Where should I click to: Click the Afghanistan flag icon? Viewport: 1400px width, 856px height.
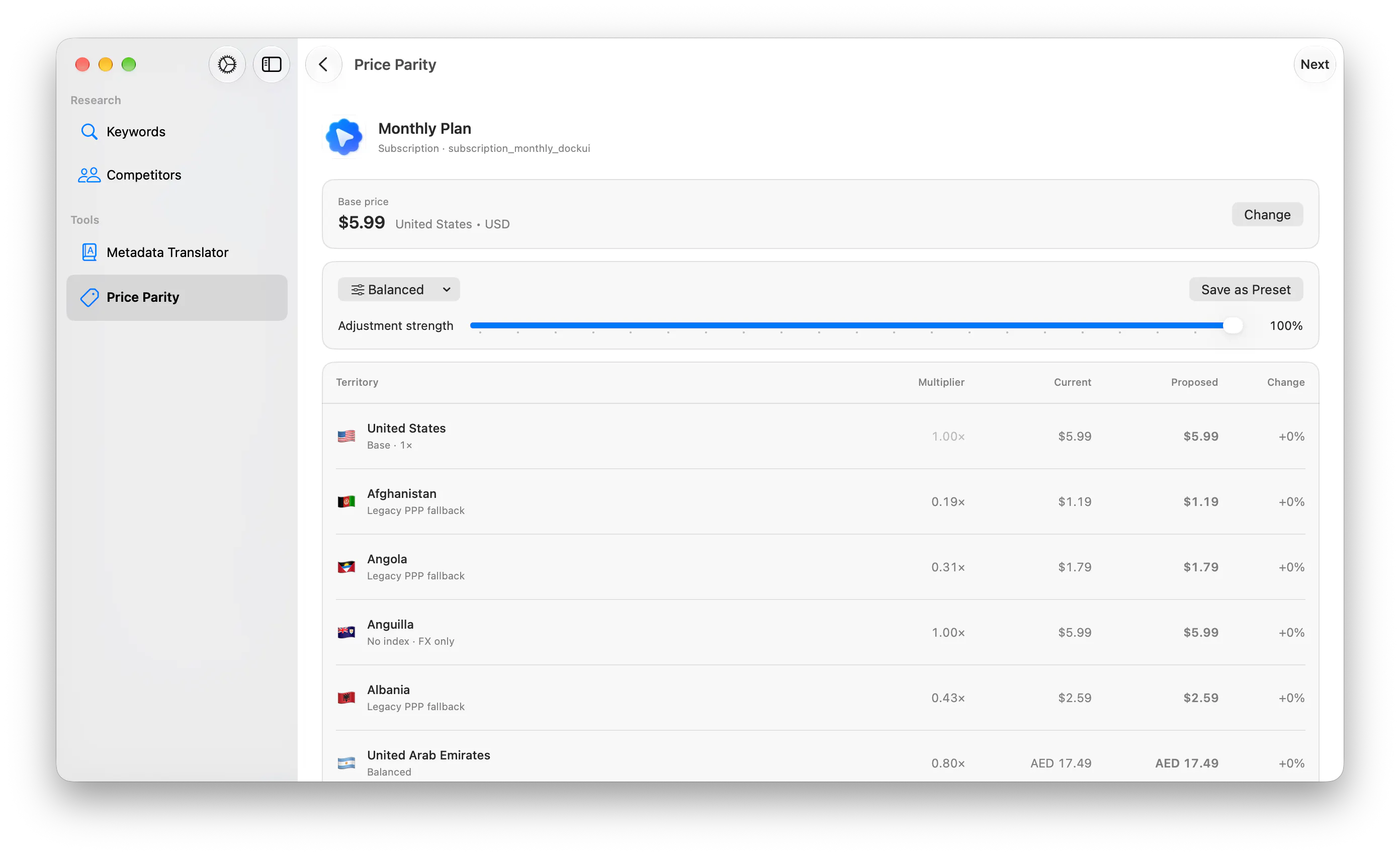346,501
